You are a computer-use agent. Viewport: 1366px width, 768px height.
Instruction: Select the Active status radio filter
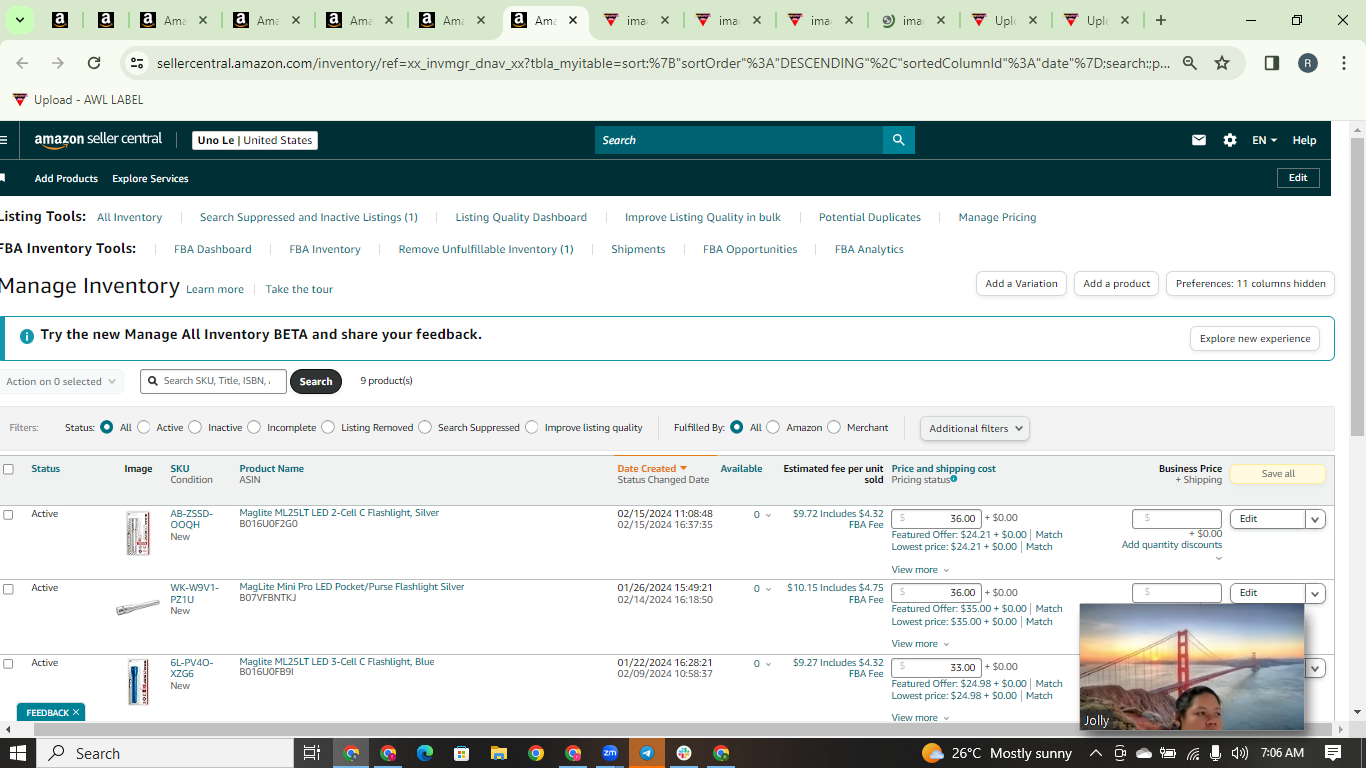click(x=144, y=427)
